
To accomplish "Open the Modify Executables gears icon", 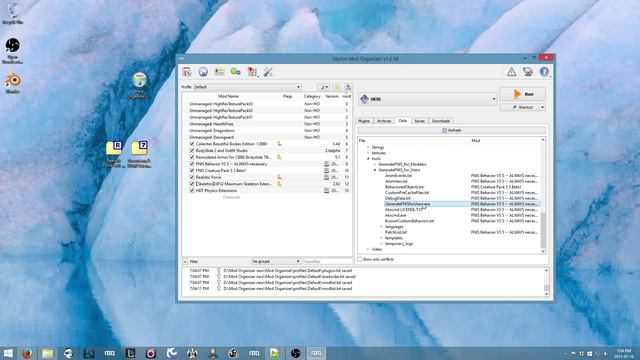I will 236,72.
